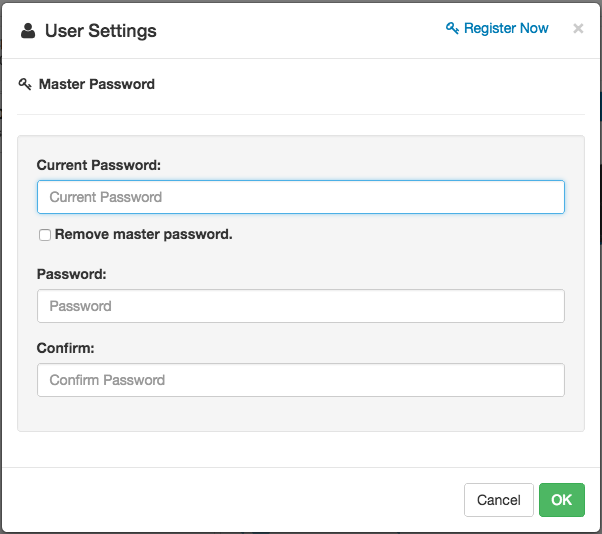Viewport: 602px width, 534px height.
Task: Select the new Password input field
Action: tap(301, 306)
